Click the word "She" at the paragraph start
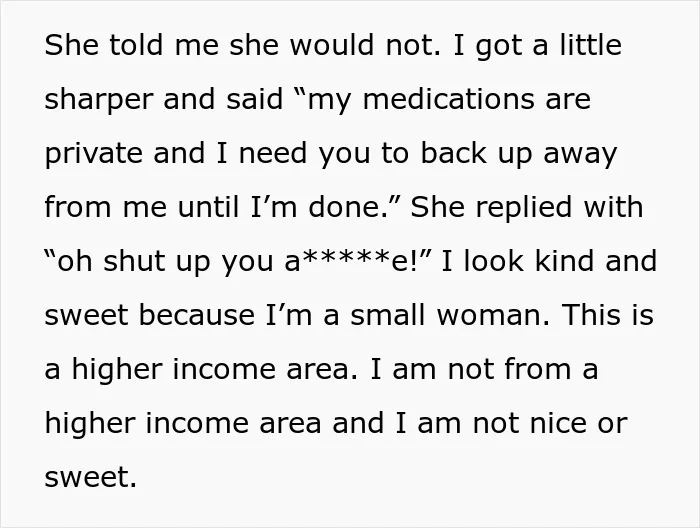The height and width of the screenshot is (528, 700). (71, 45)
